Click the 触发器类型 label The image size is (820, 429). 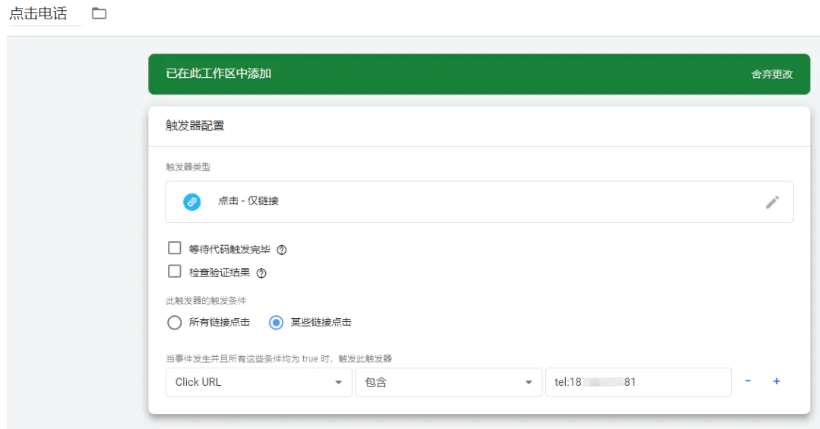188,167
